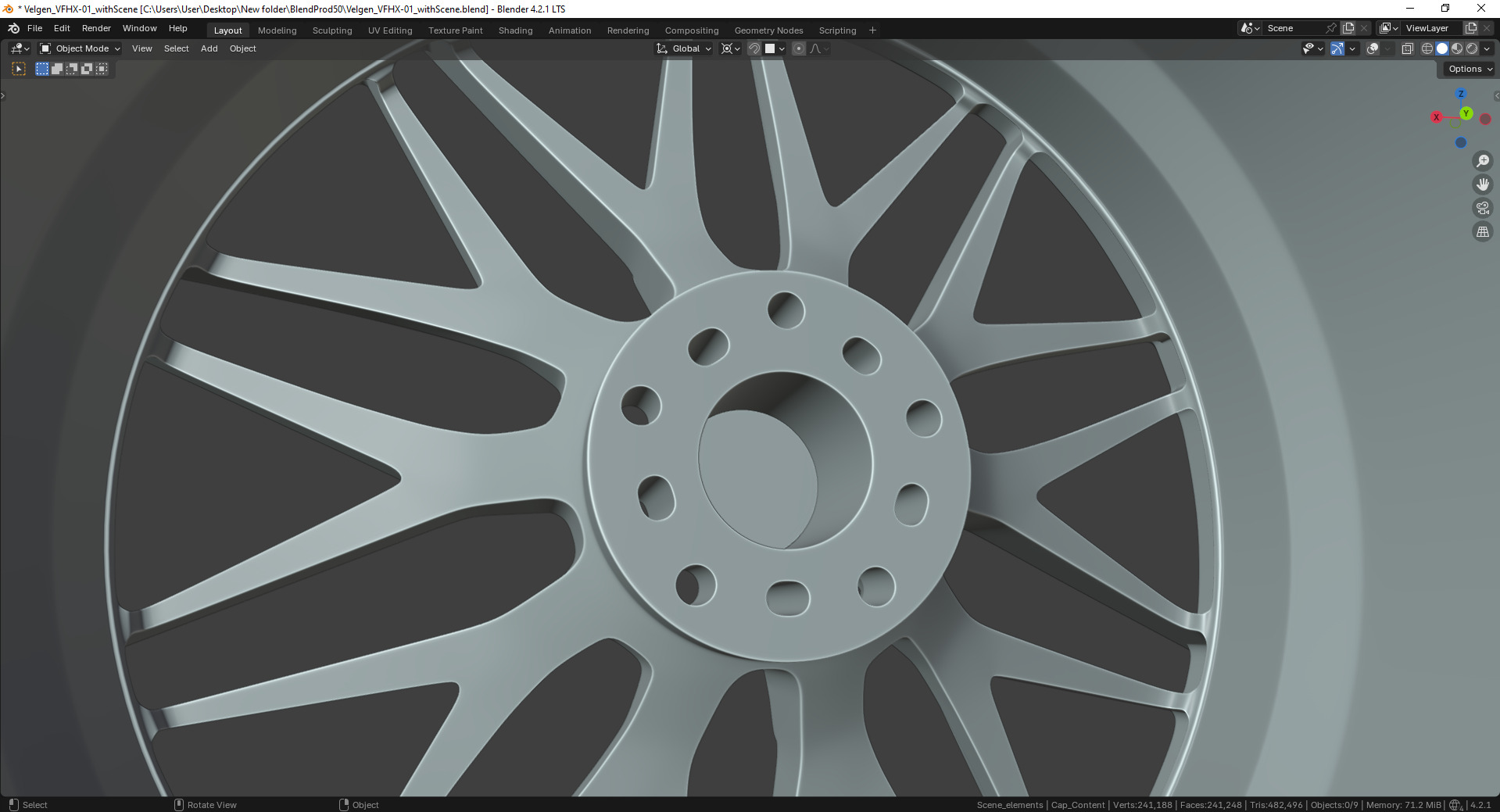
Task: Open the Blender logo menu
Action: click(13, 28)
